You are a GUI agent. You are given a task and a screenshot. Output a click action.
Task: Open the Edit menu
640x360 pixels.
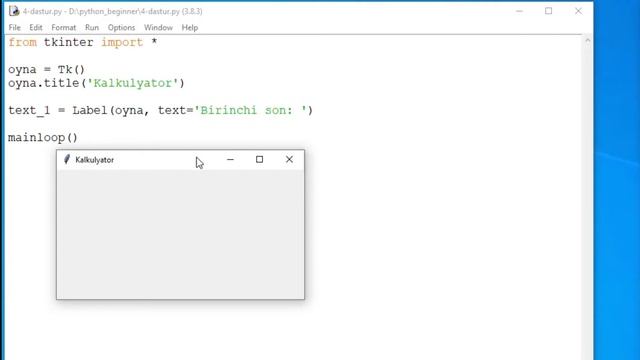click(x=36, y=28)
